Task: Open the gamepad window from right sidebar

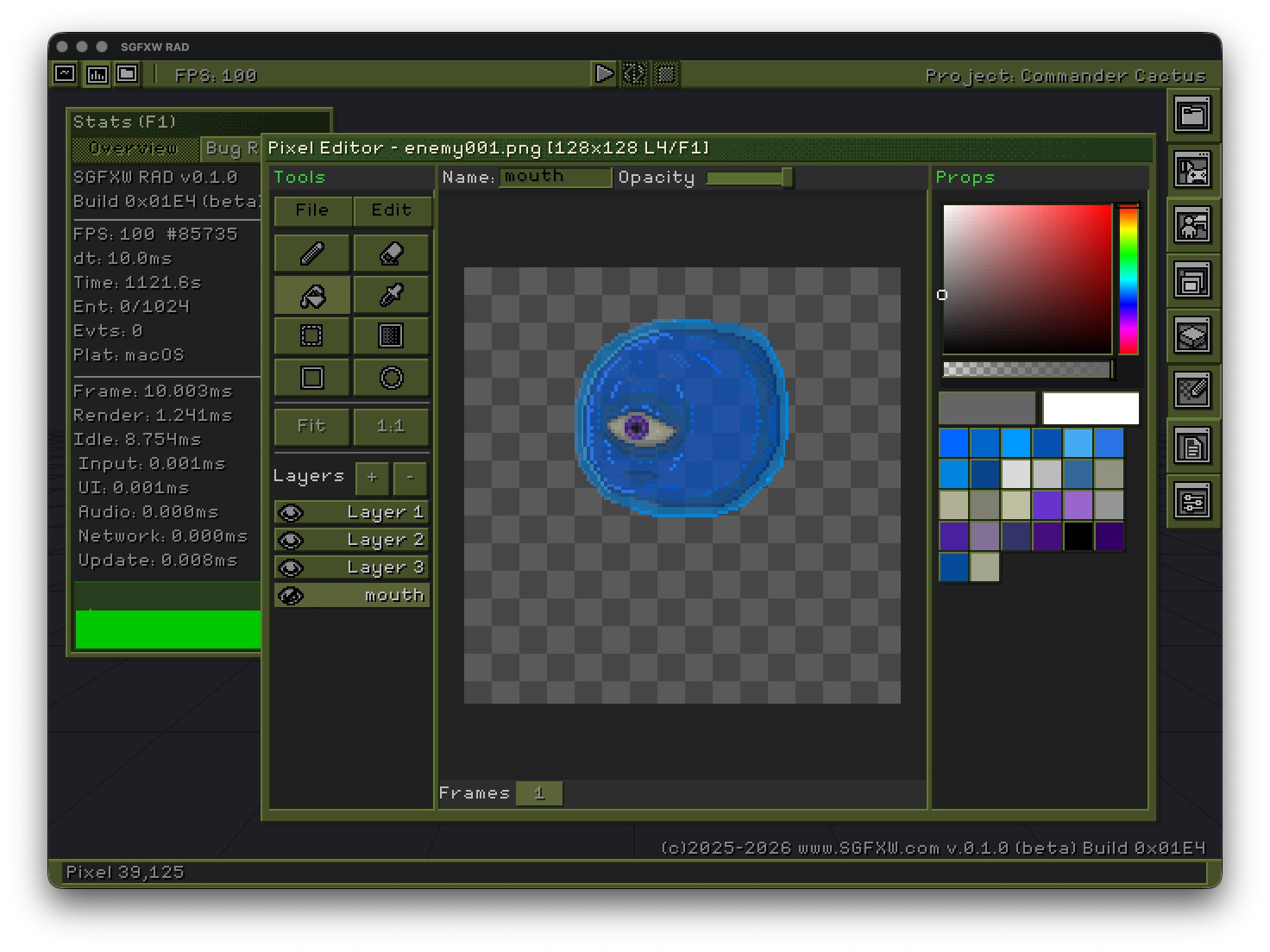Action: tap(1192, 170)
